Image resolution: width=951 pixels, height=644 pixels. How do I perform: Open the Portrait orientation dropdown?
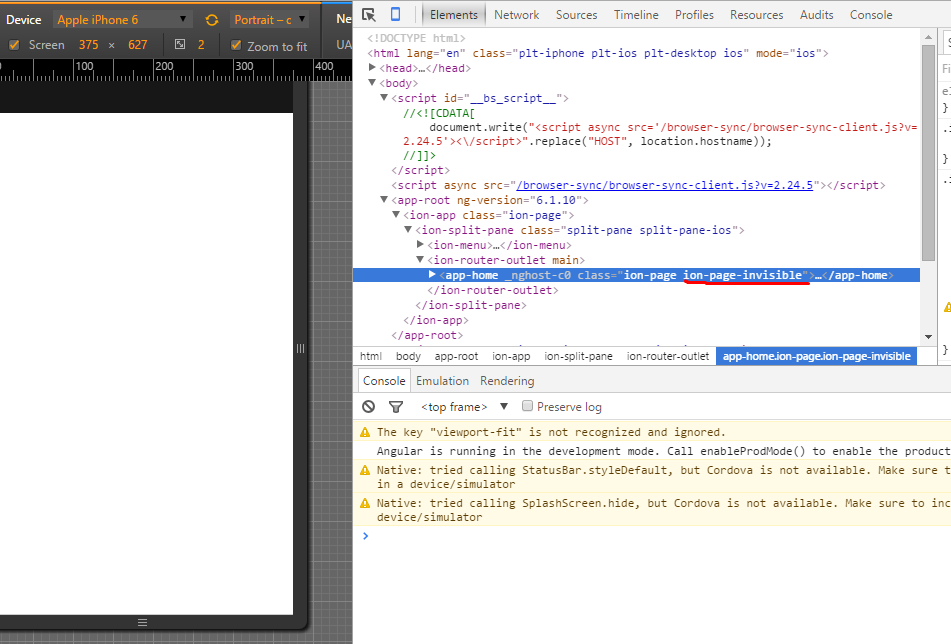tap(269, 20)
